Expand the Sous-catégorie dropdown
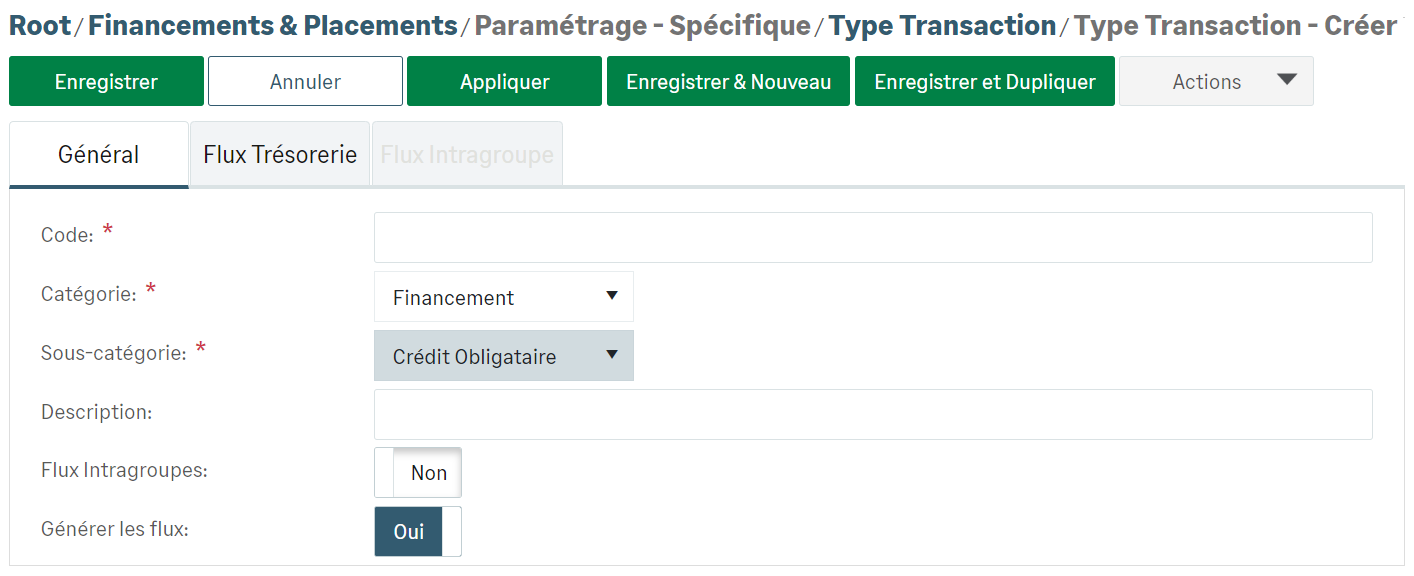This screenshot has height=576, width=1414. coord(504,356)
